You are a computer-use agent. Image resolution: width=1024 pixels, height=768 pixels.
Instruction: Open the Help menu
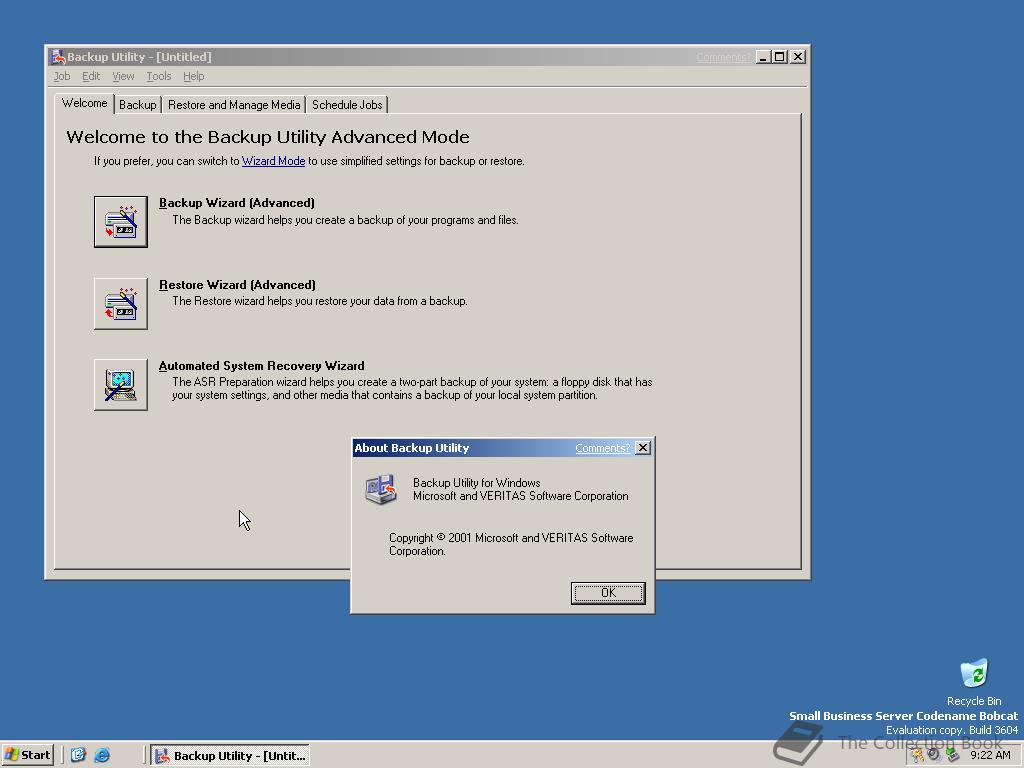pos(193,76)
